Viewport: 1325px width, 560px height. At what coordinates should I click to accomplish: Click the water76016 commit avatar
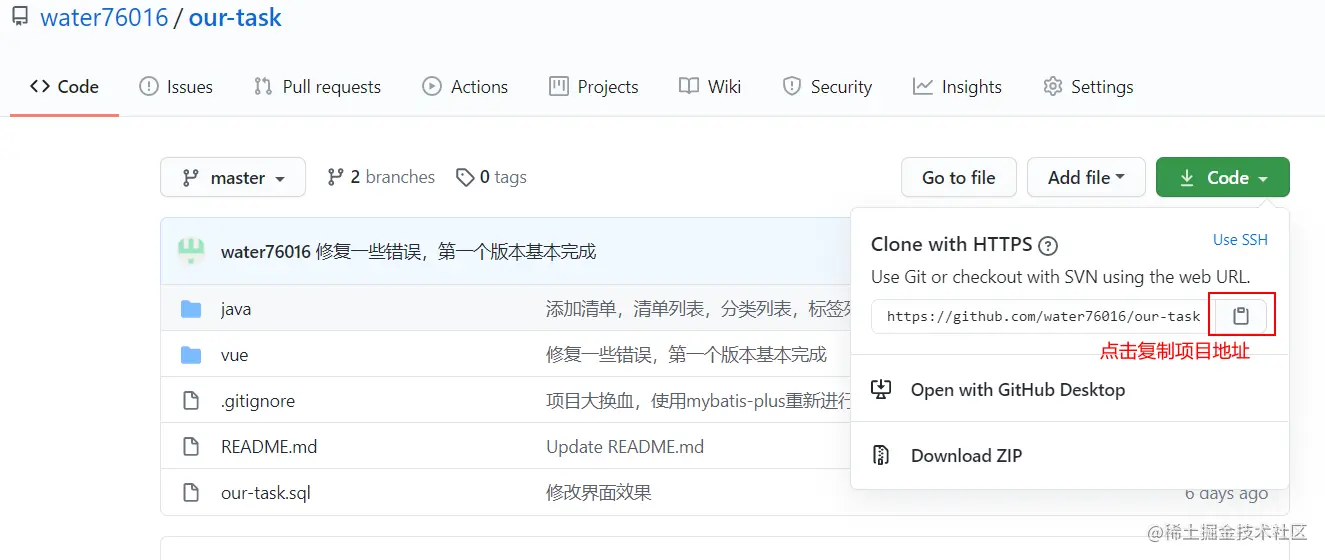[x=191, y=251]
